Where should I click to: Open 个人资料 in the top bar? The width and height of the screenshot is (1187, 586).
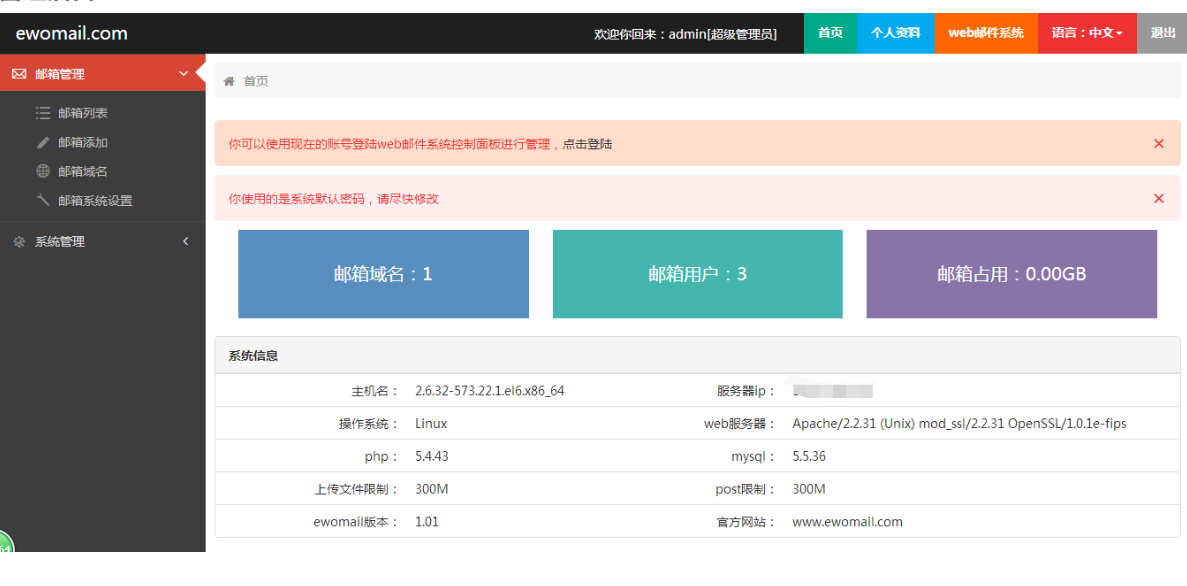tap(895, 33)
